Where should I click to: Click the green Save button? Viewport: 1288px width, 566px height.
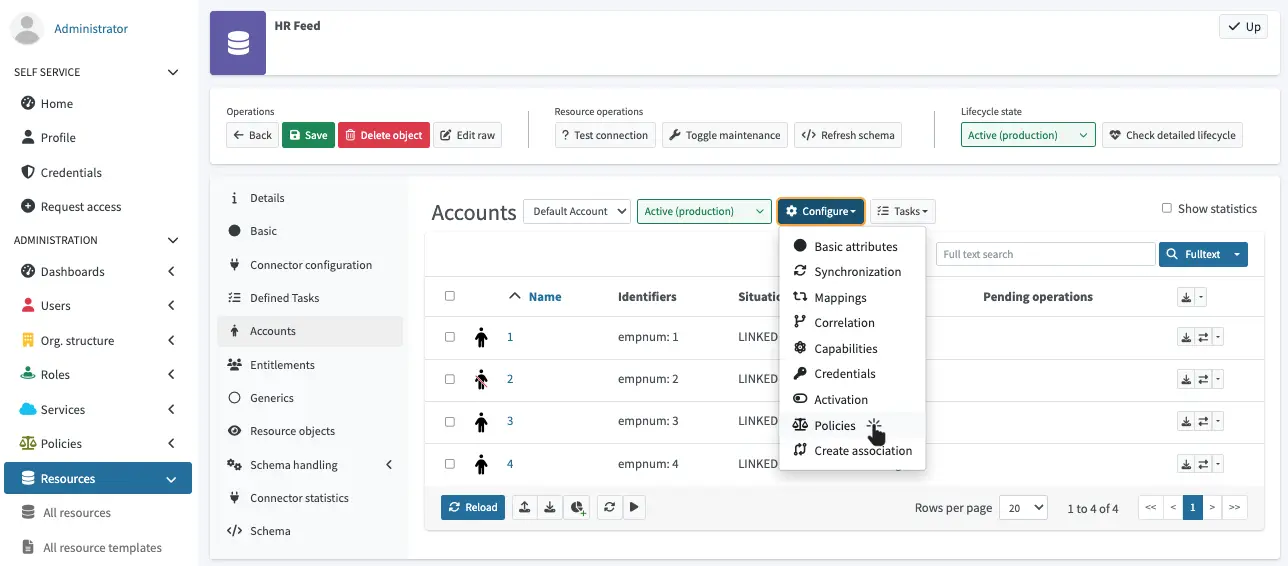pyautogui.click(x=308, y=135)
